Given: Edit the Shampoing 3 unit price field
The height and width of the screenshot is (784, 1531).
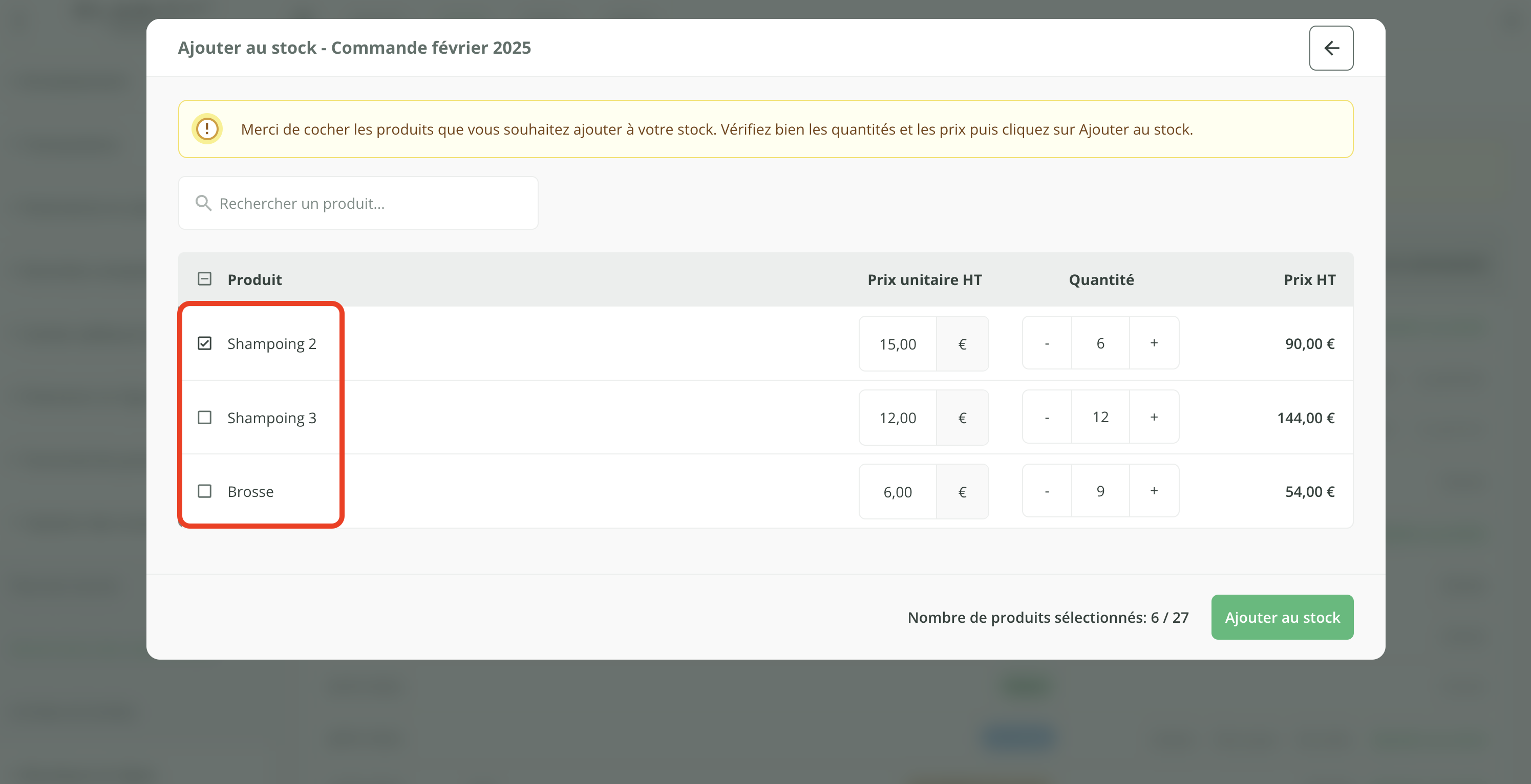Looking at the screenshot, I should point(898,418).
